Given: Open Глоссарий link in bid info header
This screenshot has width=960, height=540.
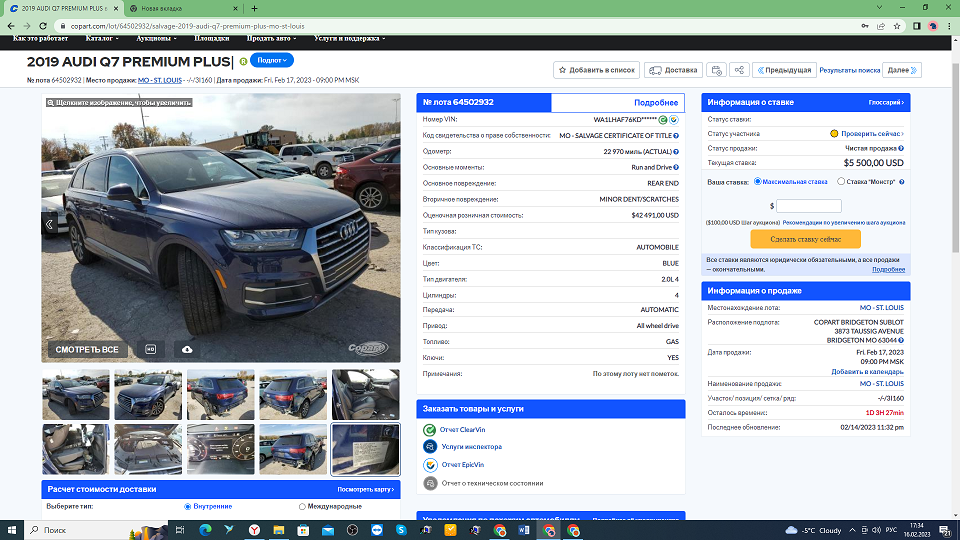Looking at the screenshot, I should (x=886, y=102).
